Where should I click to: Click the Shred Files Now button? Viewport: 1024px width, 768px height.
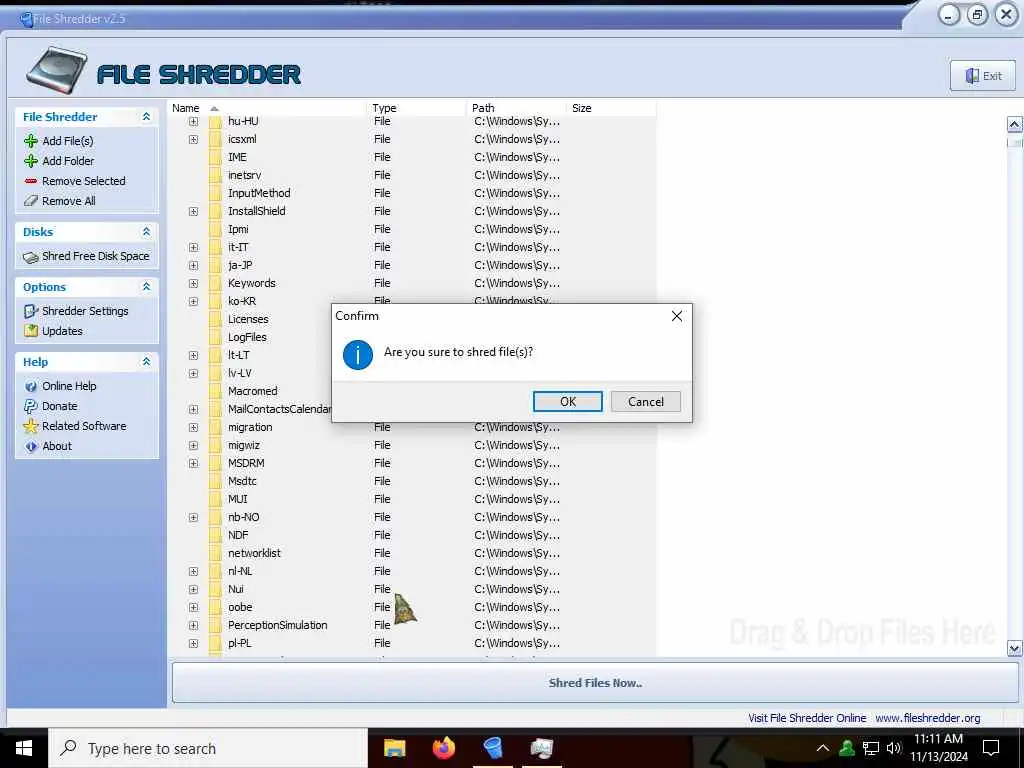click(595, 683)
